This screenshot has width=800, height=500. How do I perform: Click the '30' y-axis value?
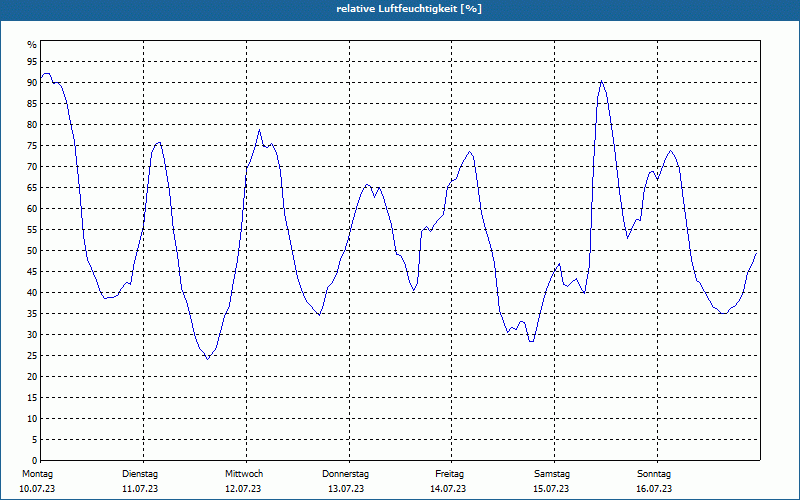click(x=32, y=335)
